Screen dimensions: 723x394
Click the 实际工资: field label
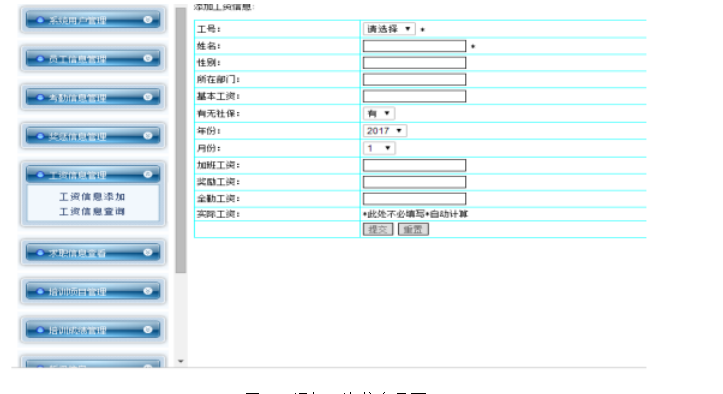[x=218, y=214]
